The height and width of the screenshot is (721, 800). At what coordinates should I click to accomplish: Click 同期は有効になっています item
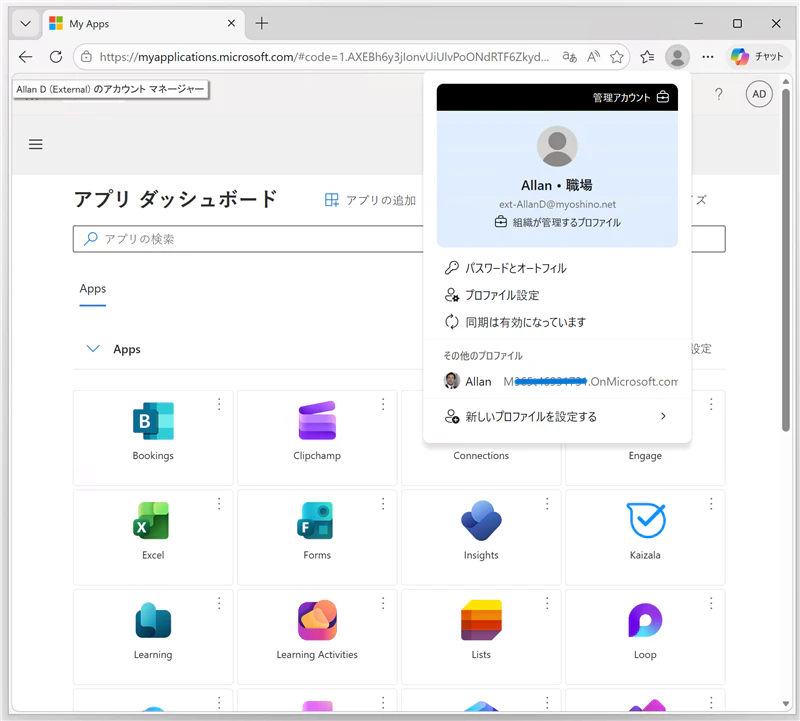557,322
